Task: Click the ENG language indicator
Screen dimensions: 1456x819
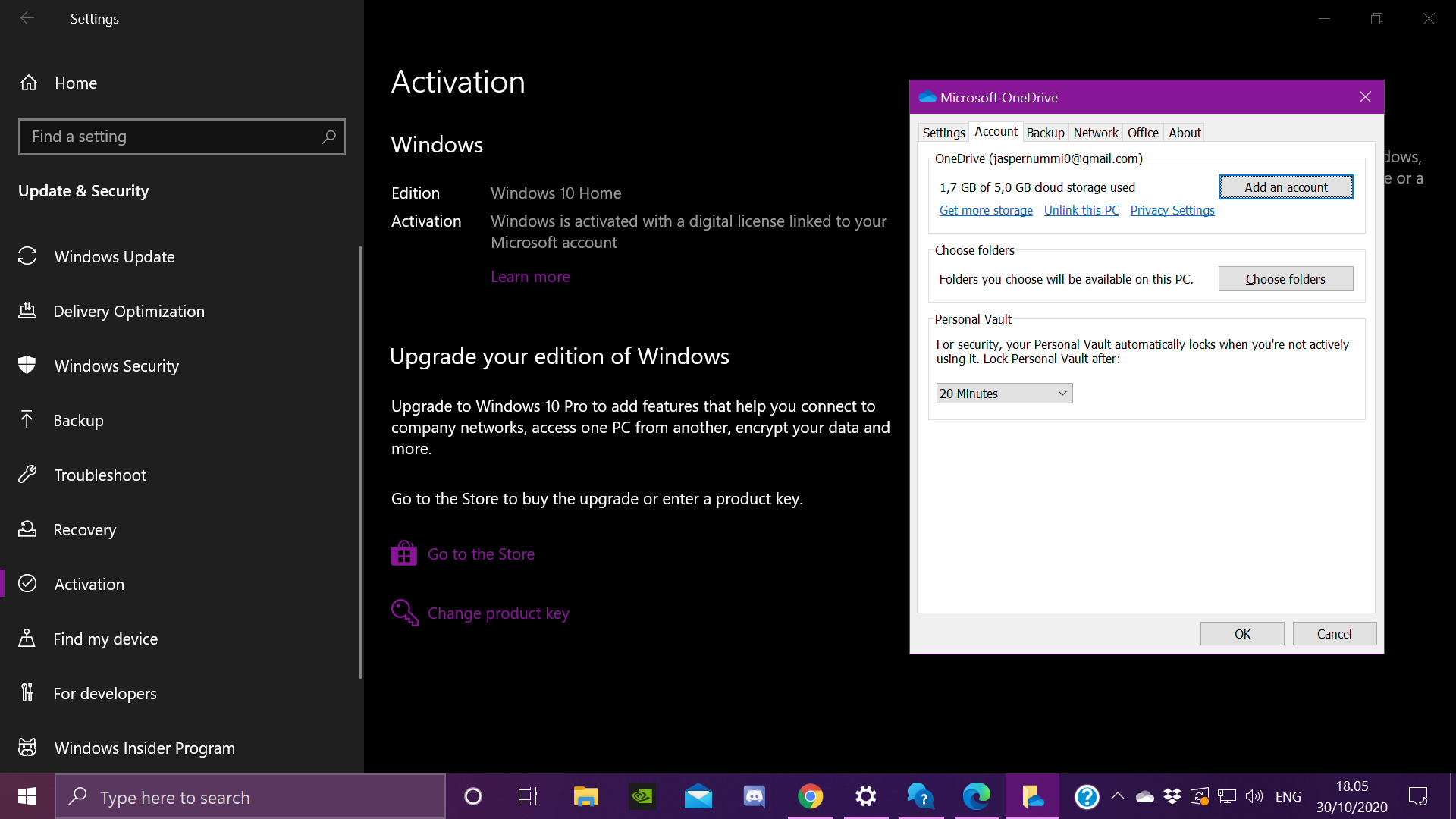Action: (1288, 796)
